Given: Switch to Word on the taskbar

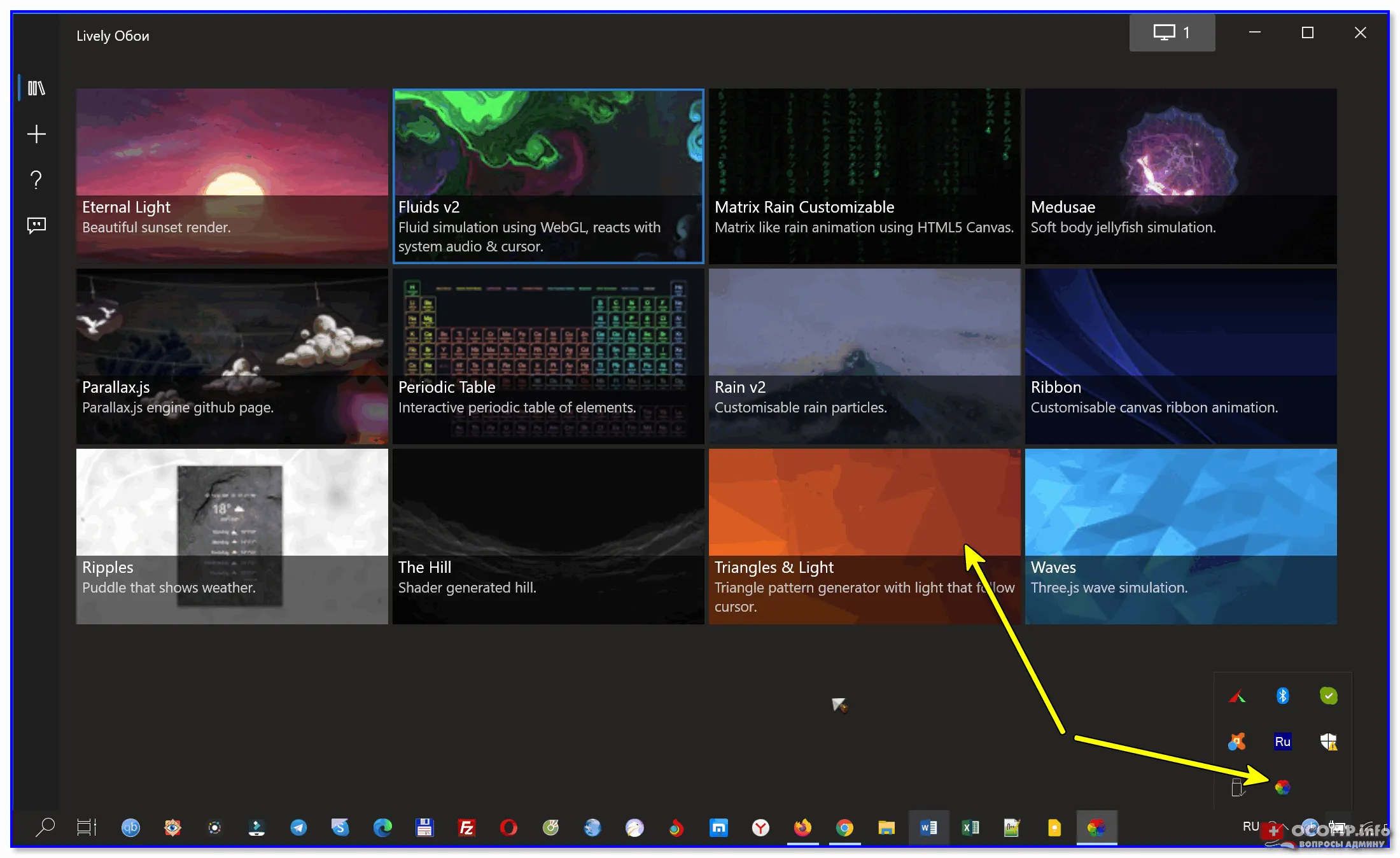Looking at the screenshot, I should [x=928, y=827].
